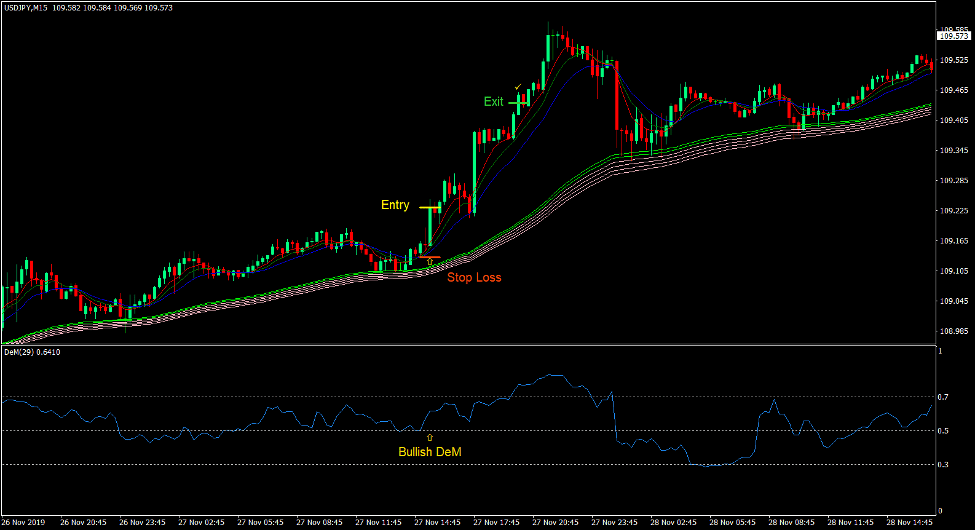Screen dimensions: 977x531
Task: Click the 26 Nov 2019 date label
Action: point(23,522)
